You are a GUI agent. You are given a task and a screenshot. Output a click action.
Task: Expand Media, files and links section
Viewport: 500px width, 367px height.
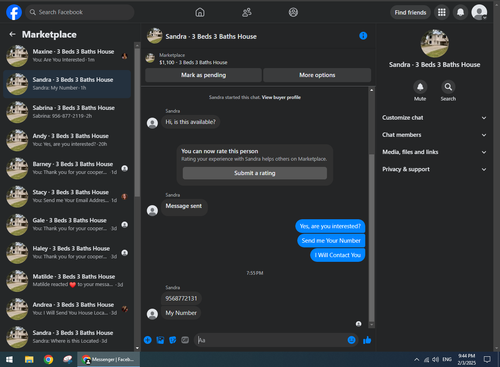(x=434, y=152)
